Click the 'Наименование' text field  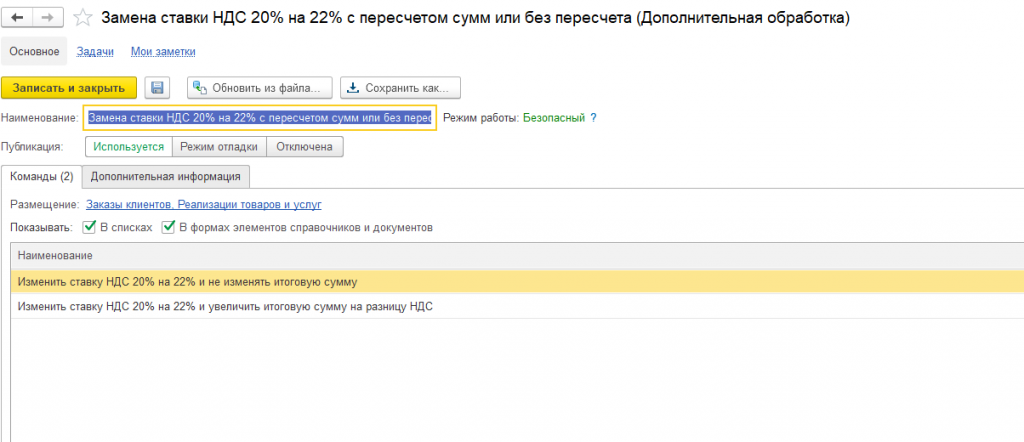[259, 118]
